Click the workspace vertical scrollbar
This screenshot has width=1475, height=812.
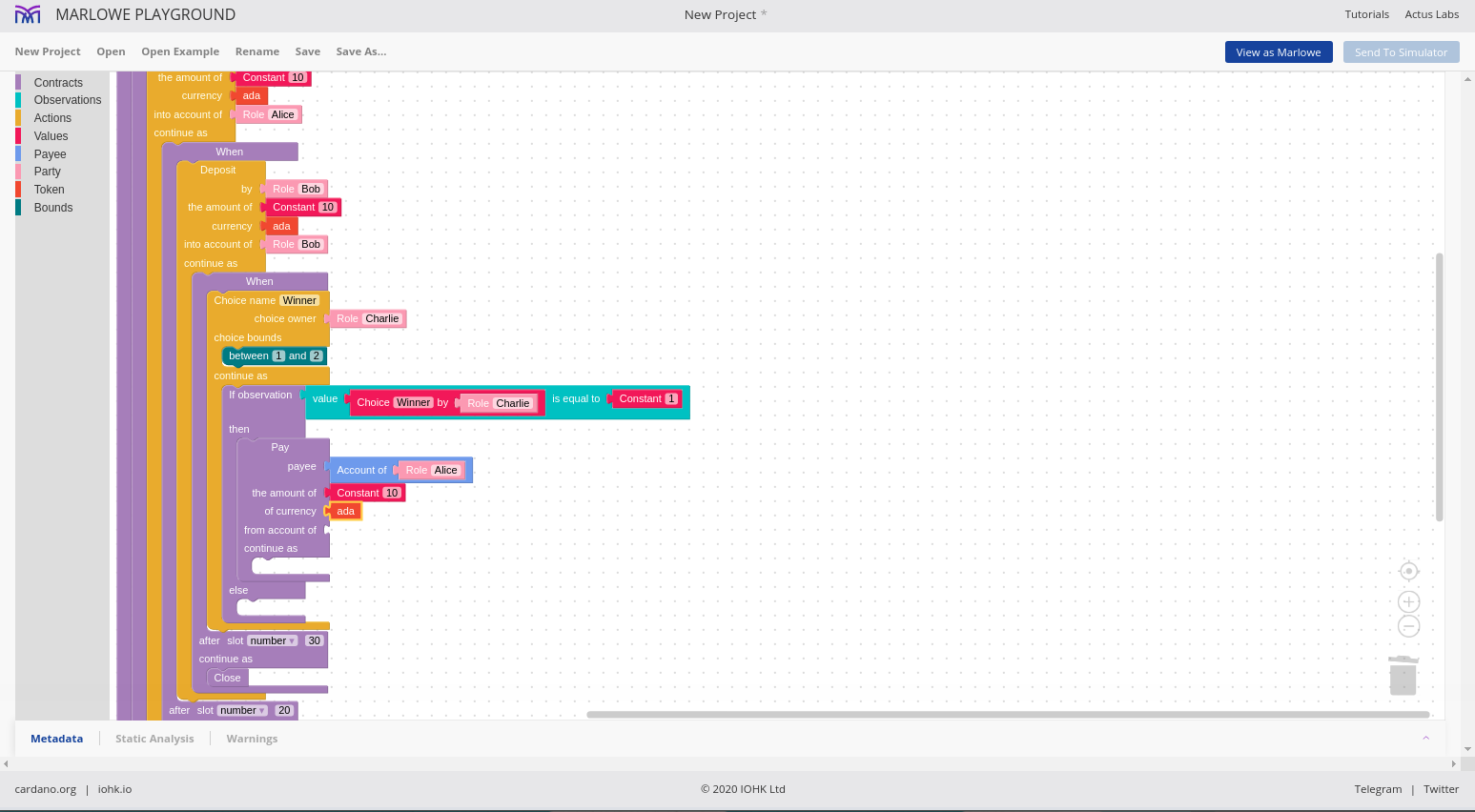[x=1439, y=386]
